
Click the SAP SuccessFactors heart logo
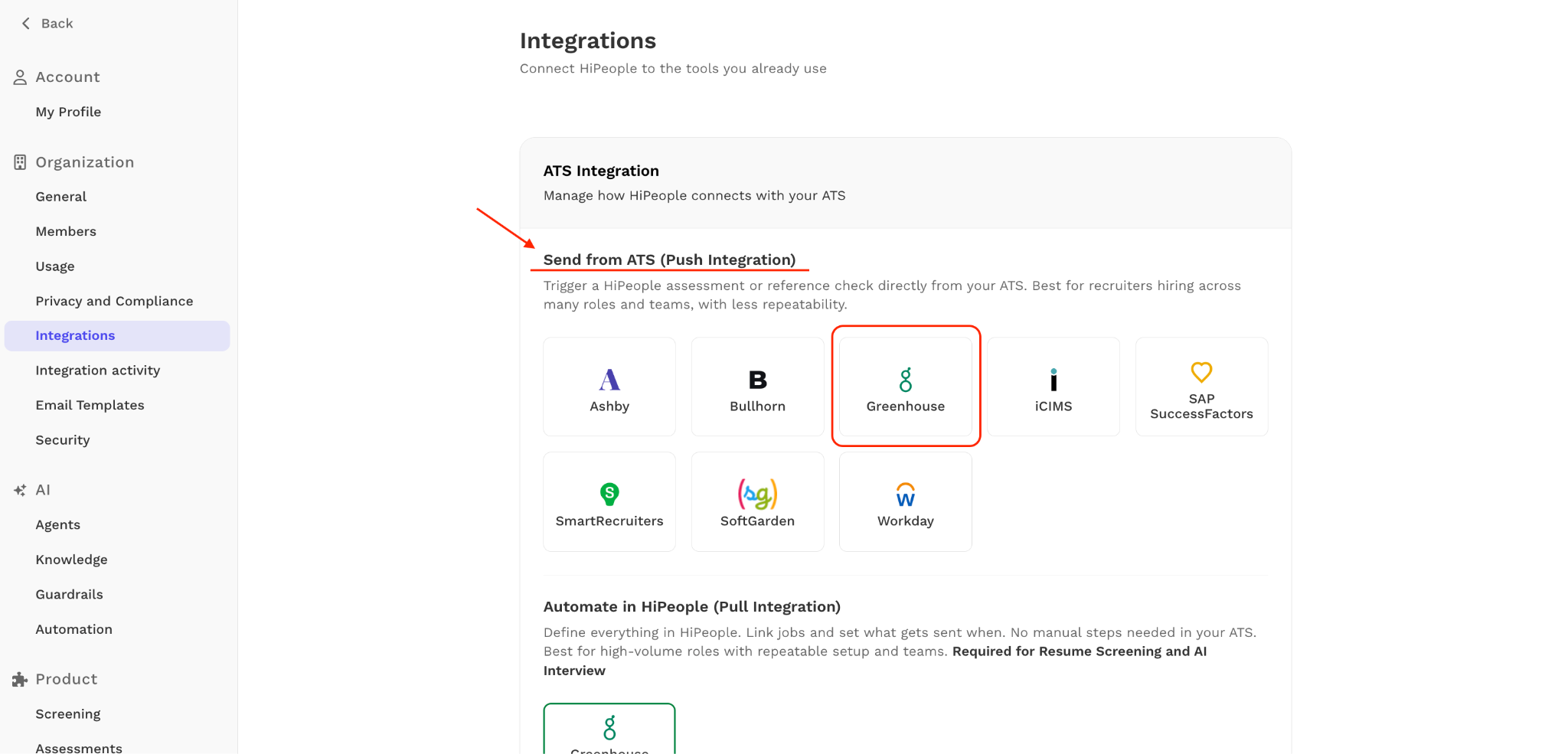click(x=1201, y=372)
